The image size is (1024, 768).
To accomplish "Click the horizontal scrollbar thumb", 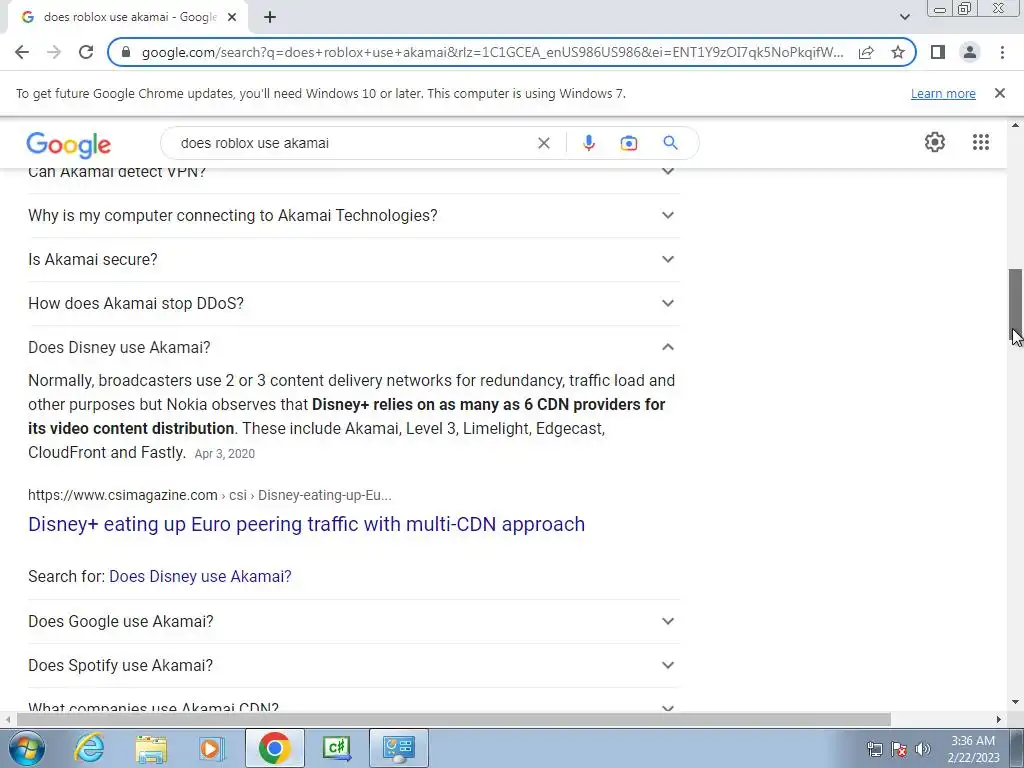I will (x=453, y=719).
